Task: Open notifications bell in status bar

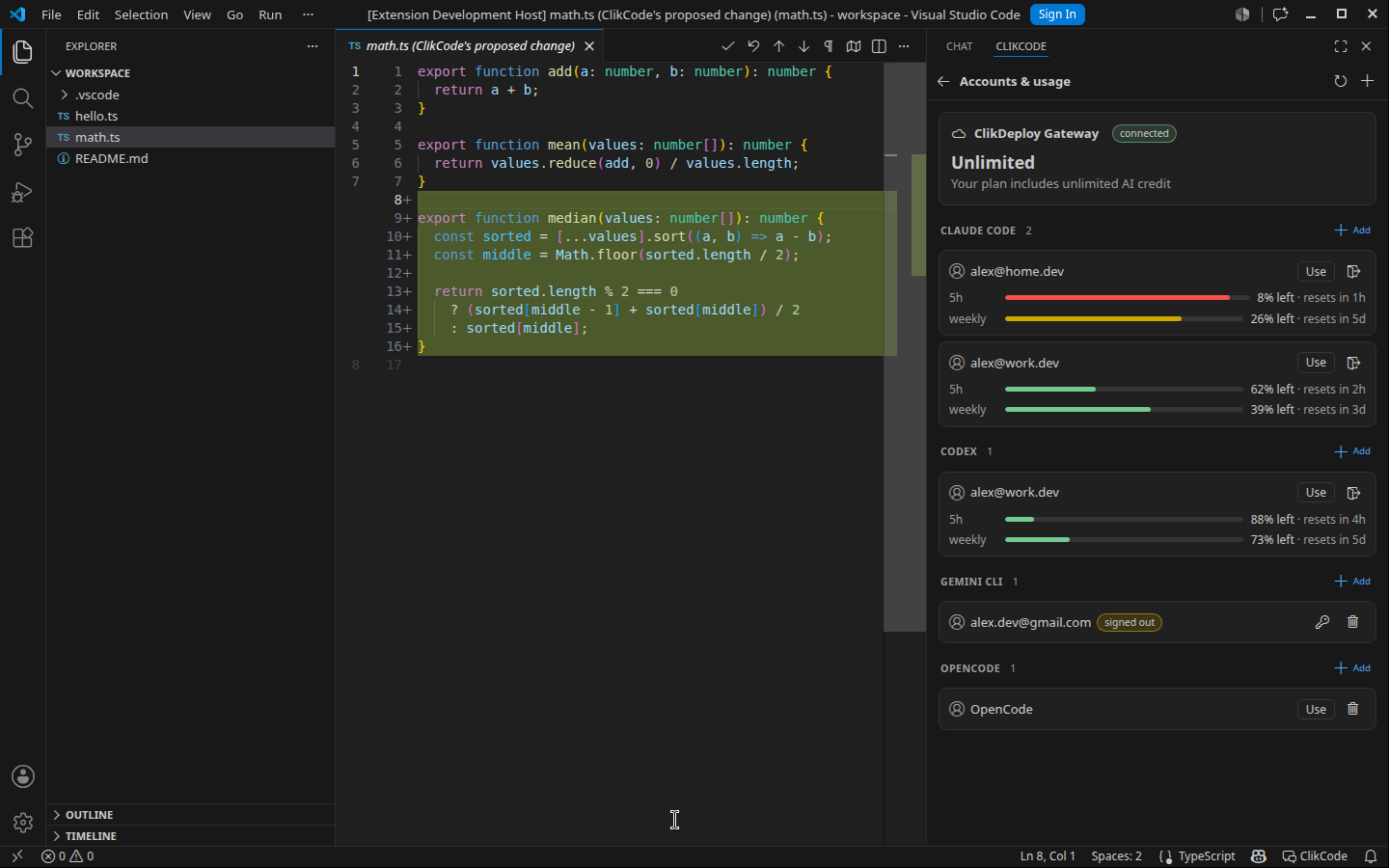Action: [x=1371, y=856]
